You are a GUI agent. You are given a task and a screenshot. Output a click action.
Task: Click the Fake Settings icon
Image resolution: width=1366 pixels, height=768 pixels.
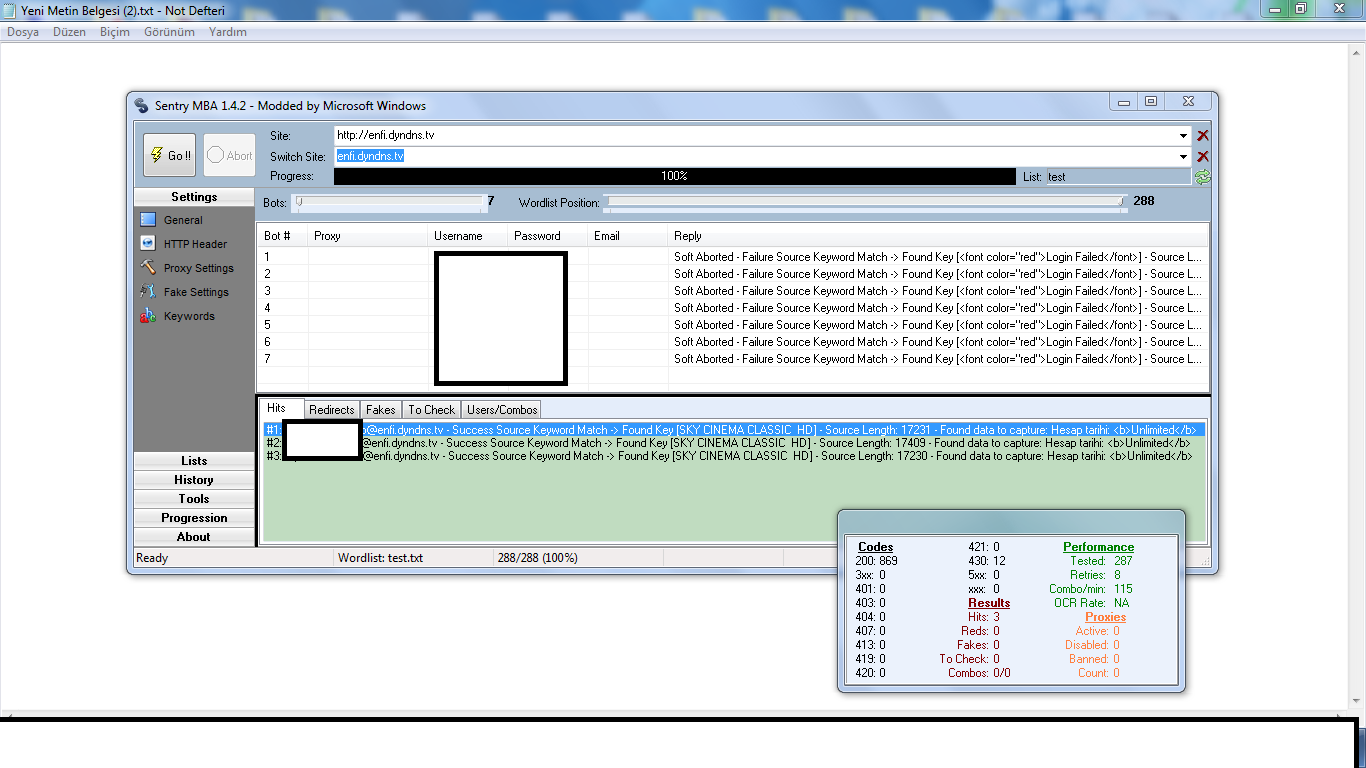(x=148, y=292)
